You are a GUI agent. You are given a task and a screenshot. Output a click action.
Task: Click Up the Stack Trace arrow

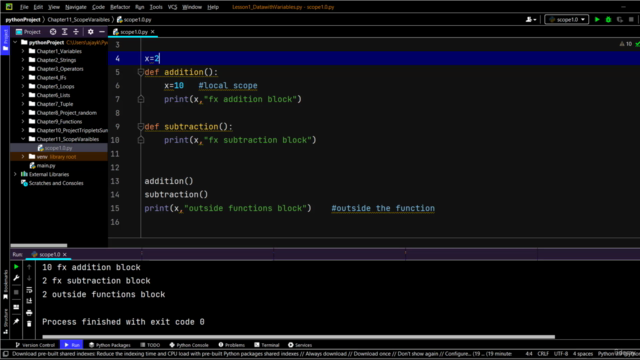[29, 267]
